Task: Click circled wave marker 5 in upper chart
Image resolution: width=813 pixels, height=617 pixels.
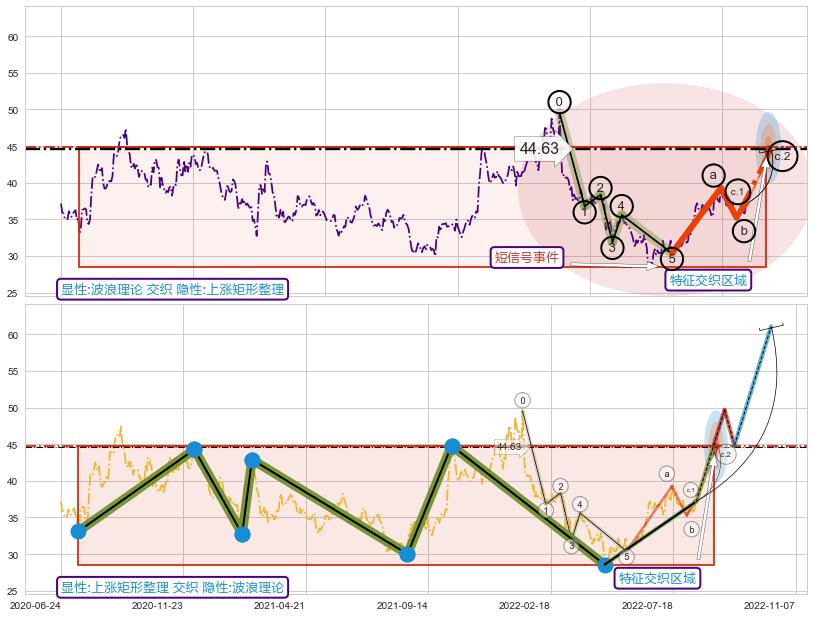Action: tap(672, 259)
